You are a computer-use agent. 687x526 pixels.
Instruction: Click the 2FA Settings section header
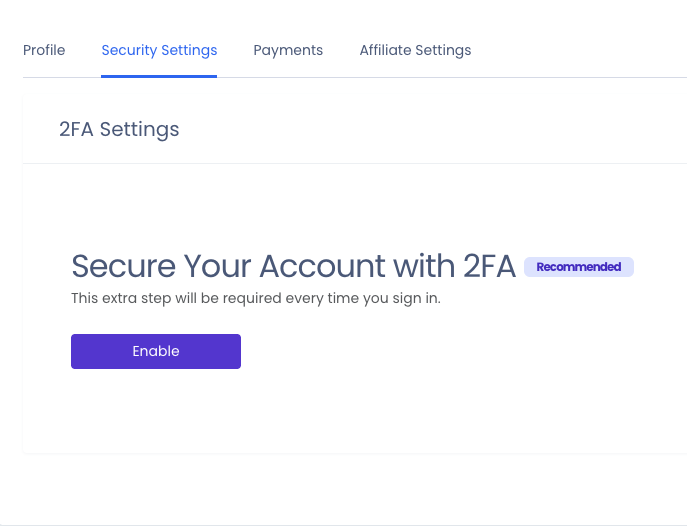(119, 130)
